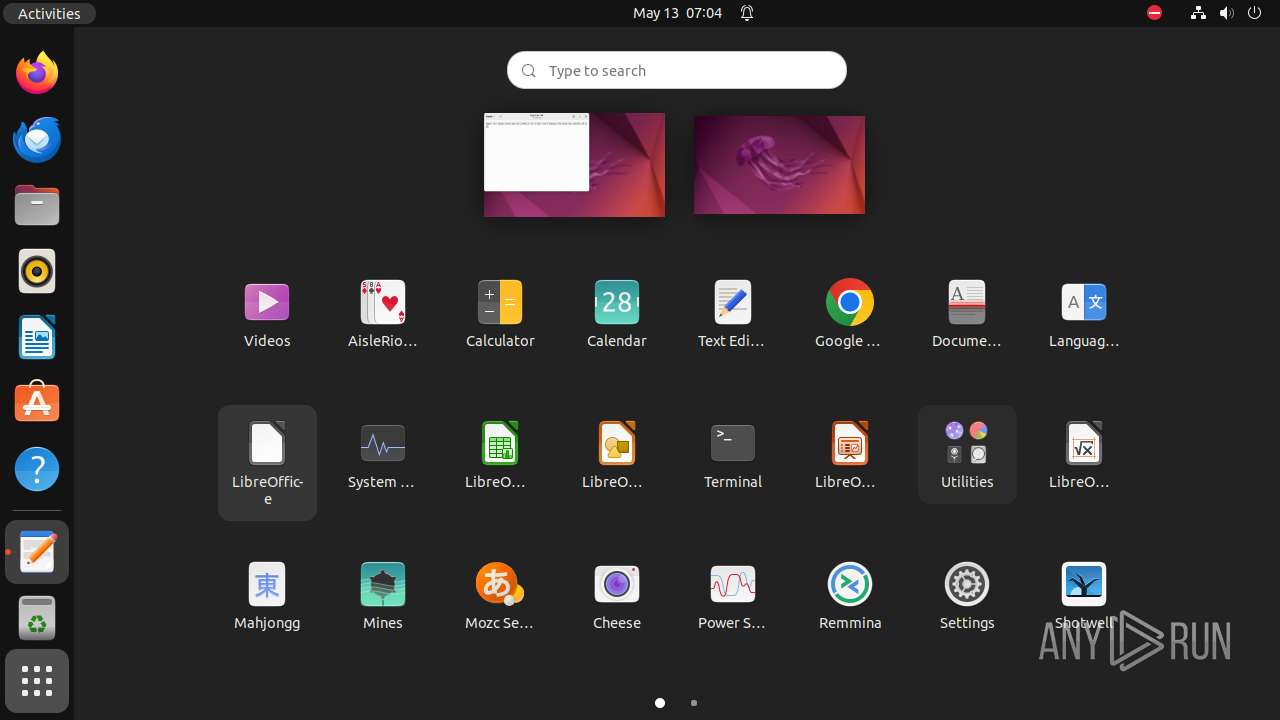Open the Utilities app folder
The height and width of the screenshot is (720, 1280).
(967, 454)
